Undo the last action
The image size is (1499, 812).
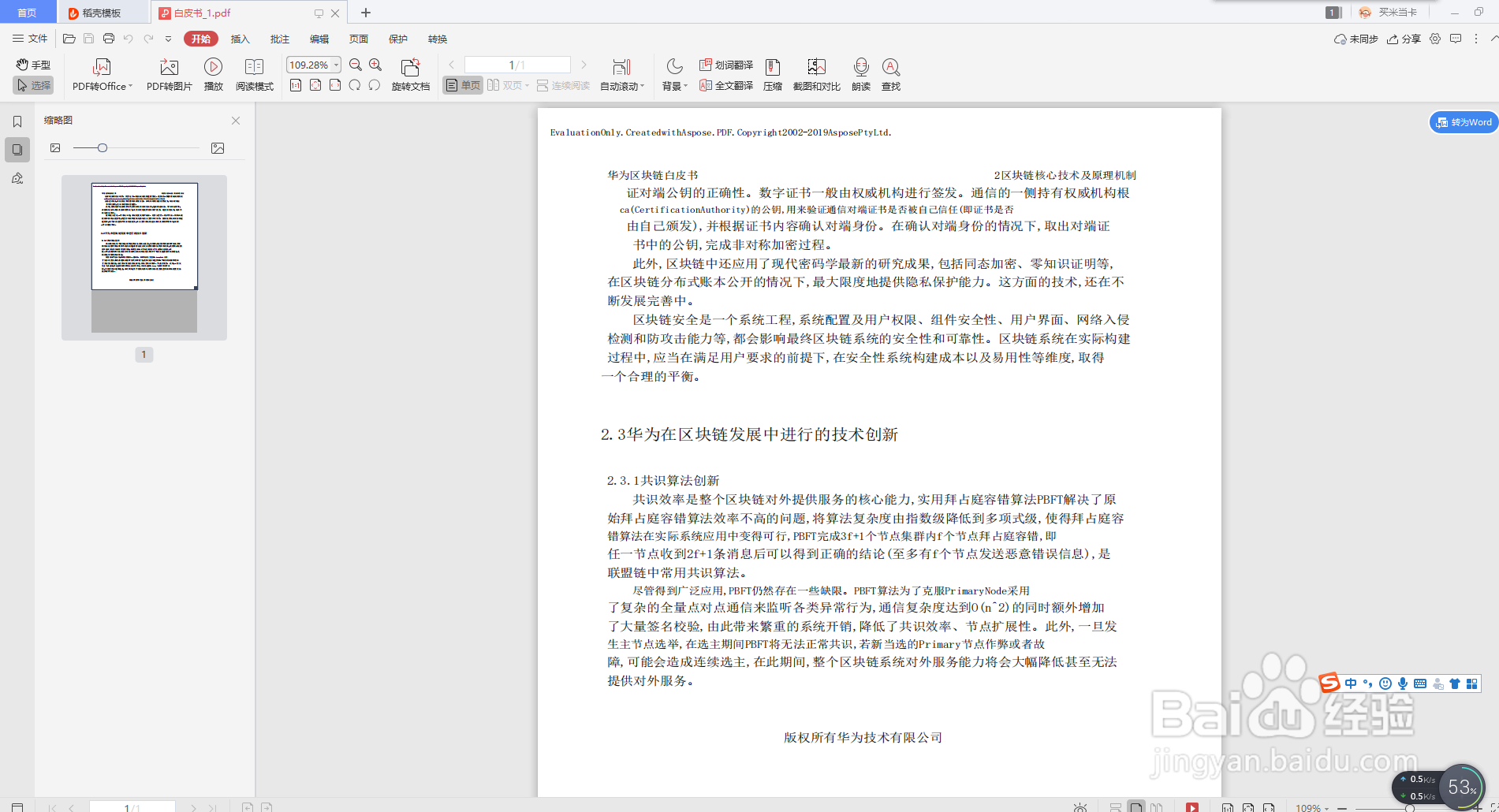(129, 39)
